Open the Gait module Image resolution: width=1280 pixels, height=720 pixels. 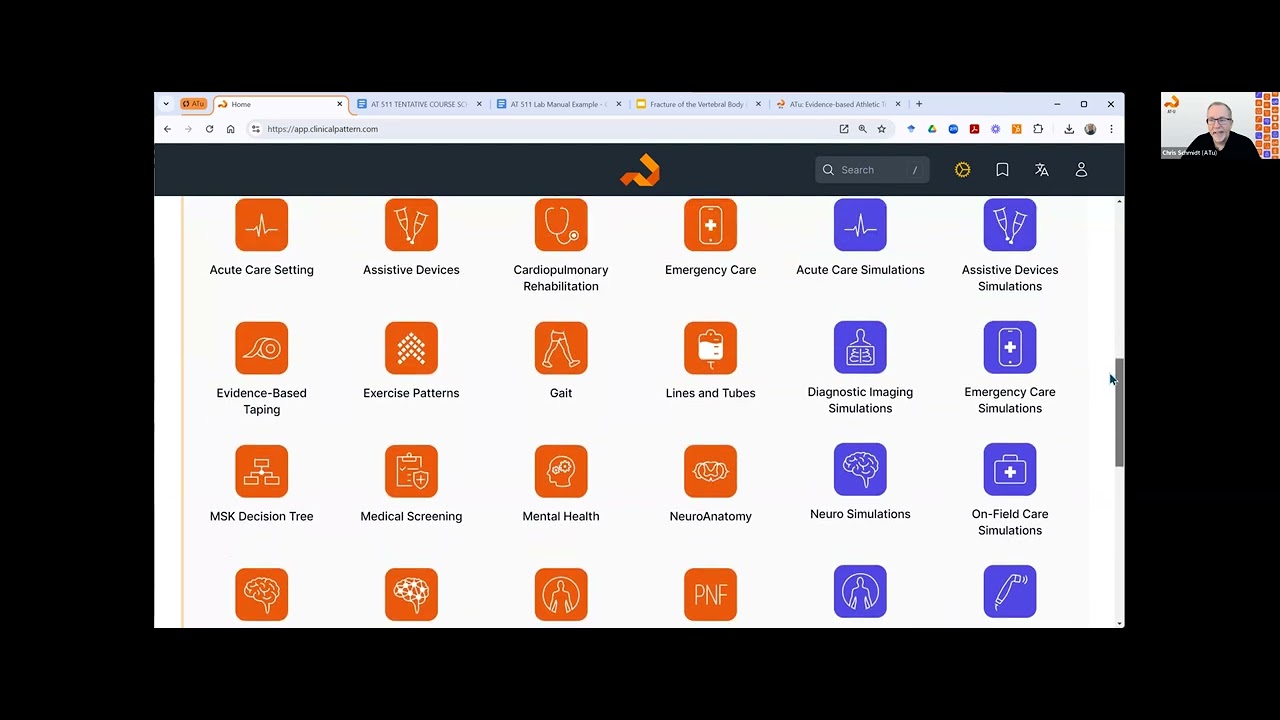560,347
